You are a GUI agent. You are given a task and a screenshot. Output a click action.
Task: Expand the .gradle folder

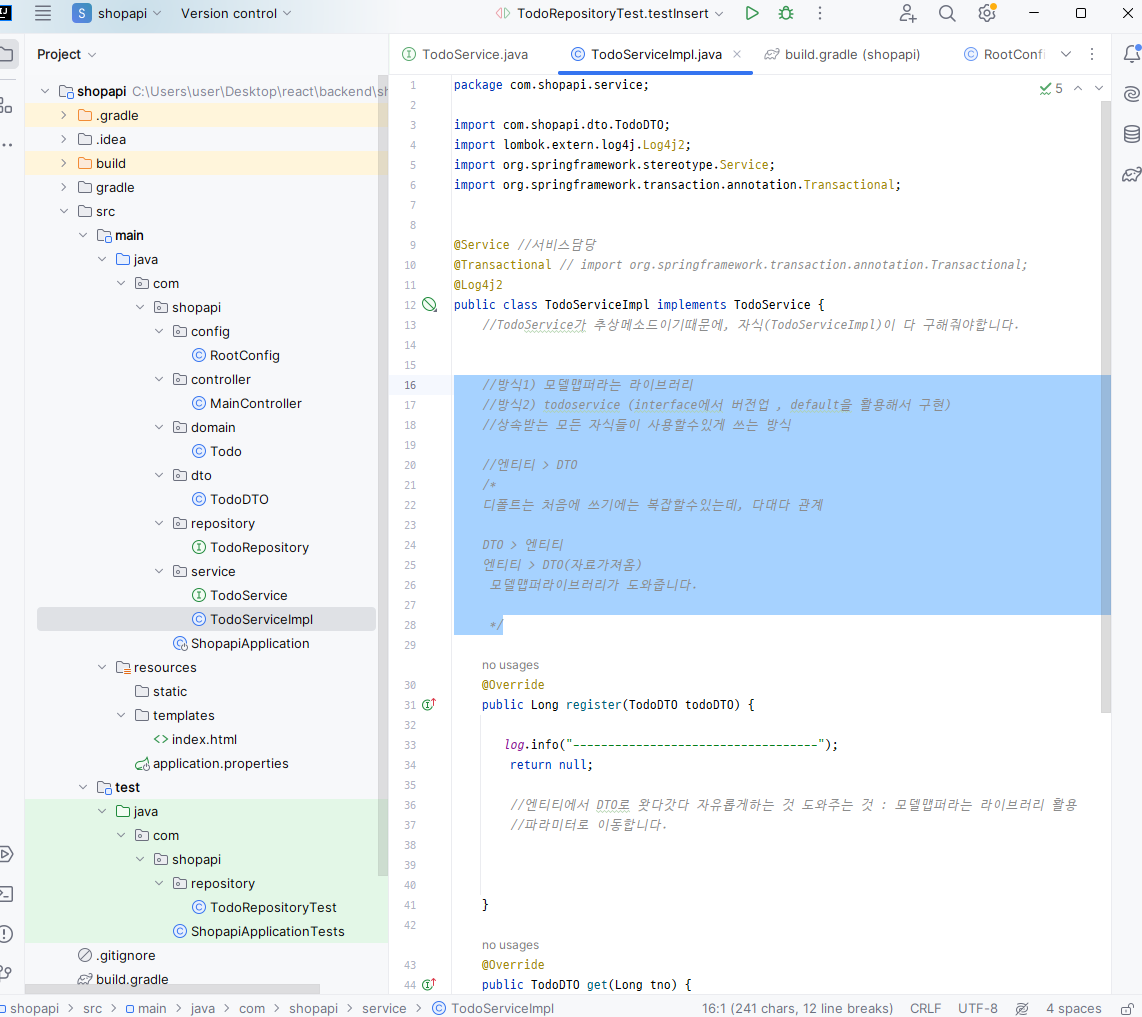63,115
